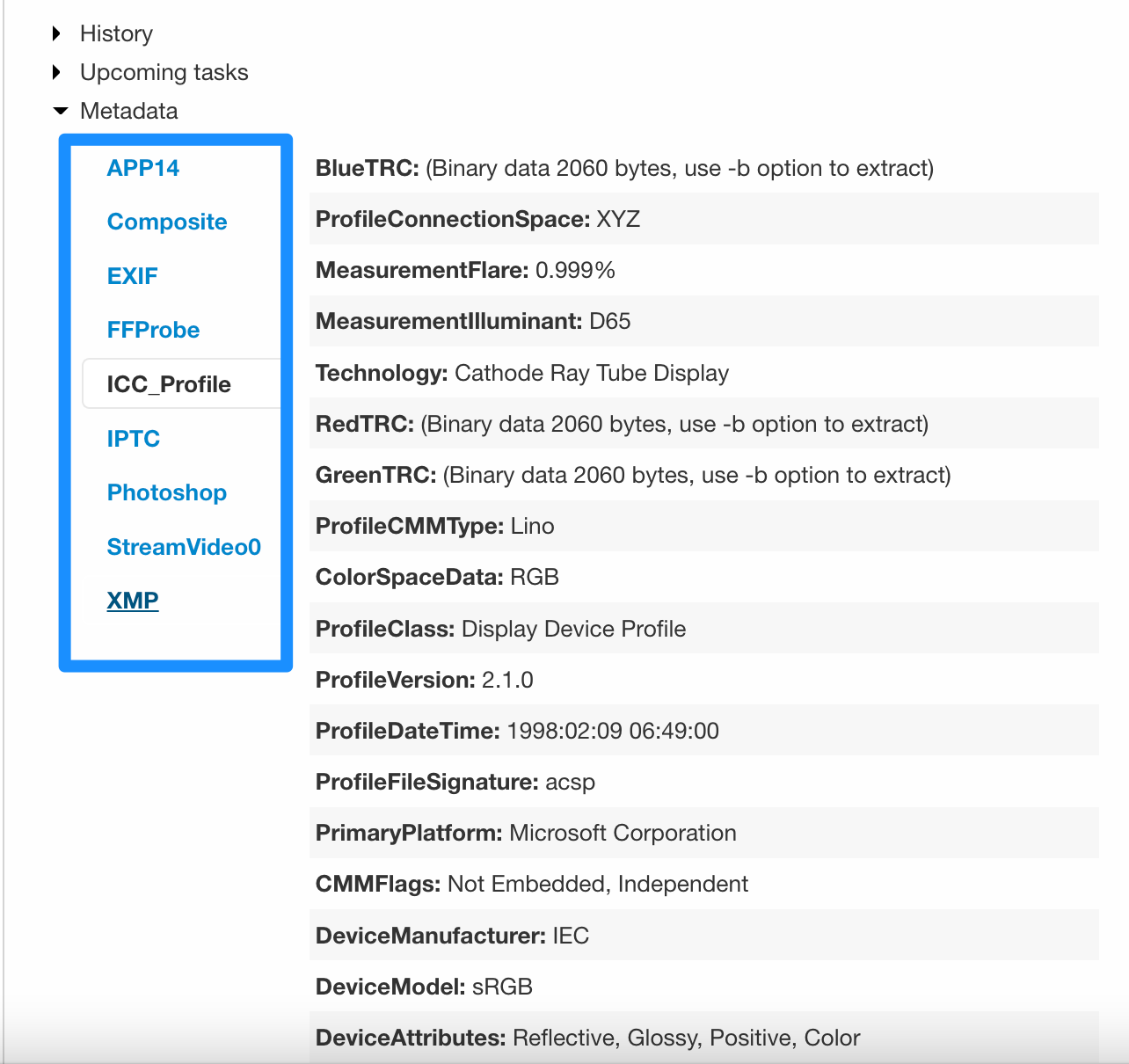Click the ProfileConnectionSpace: XYZ row
Image resolution: width=1129 pixels, height=1064 pixels.
coord(704,219)
